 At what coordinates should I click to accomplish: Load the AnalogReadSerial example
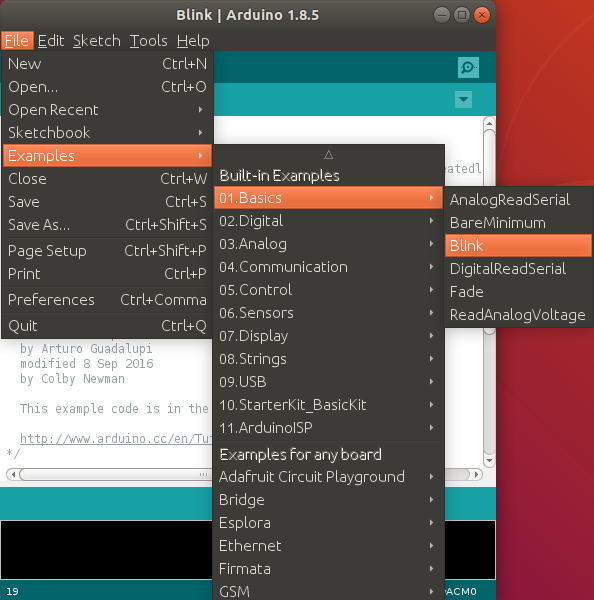(519, 200)
